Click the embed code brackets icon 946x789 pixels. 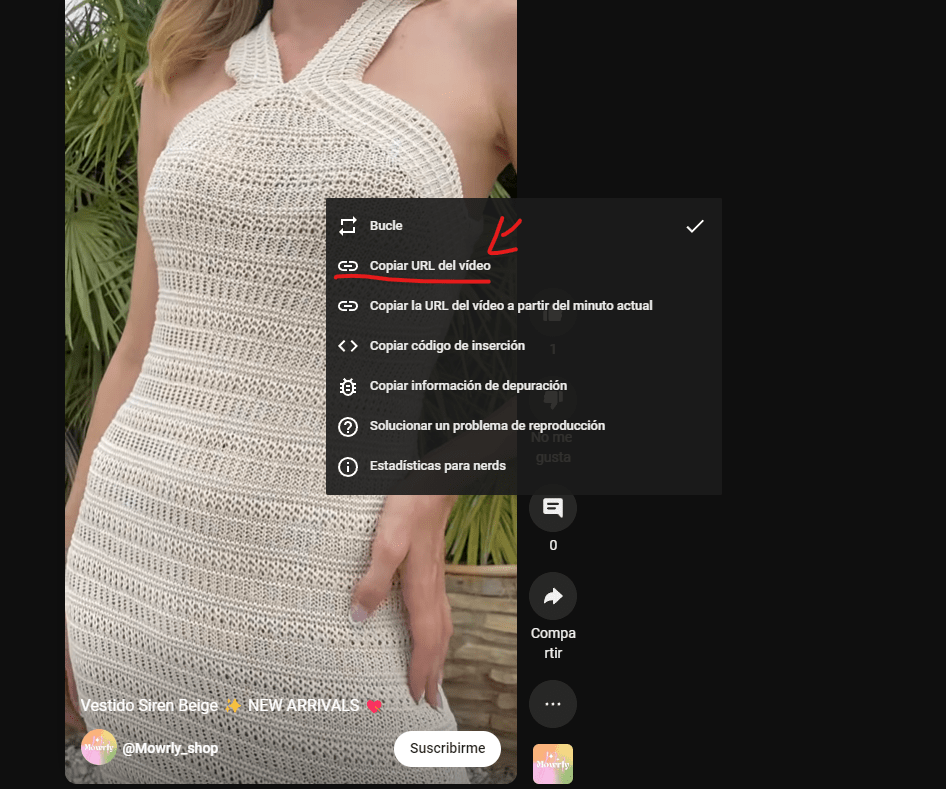pyautogui.click(x=348, y=346)
